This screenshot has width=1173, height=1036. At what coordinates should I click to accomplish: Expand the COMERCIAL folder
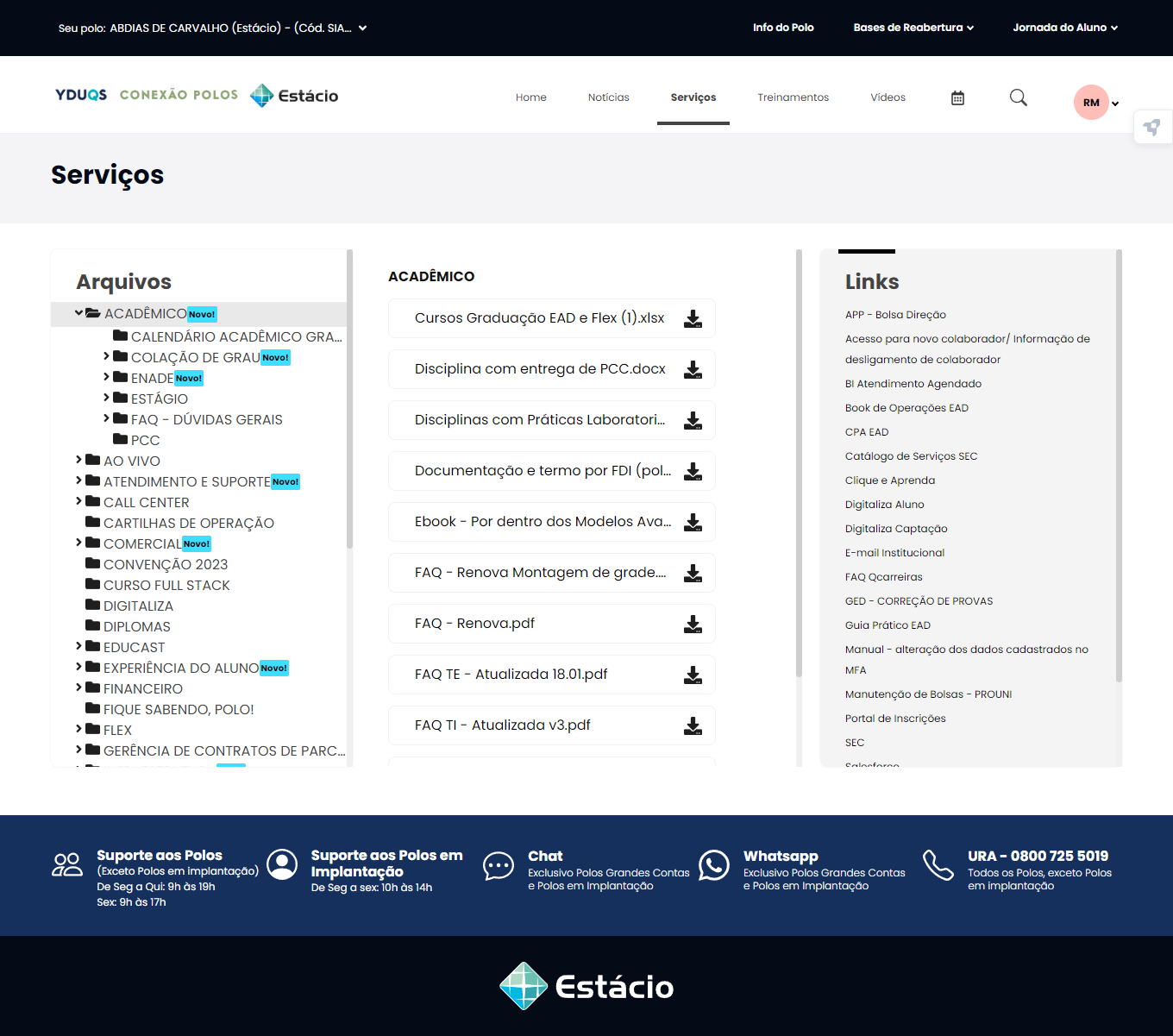[78, 543]
